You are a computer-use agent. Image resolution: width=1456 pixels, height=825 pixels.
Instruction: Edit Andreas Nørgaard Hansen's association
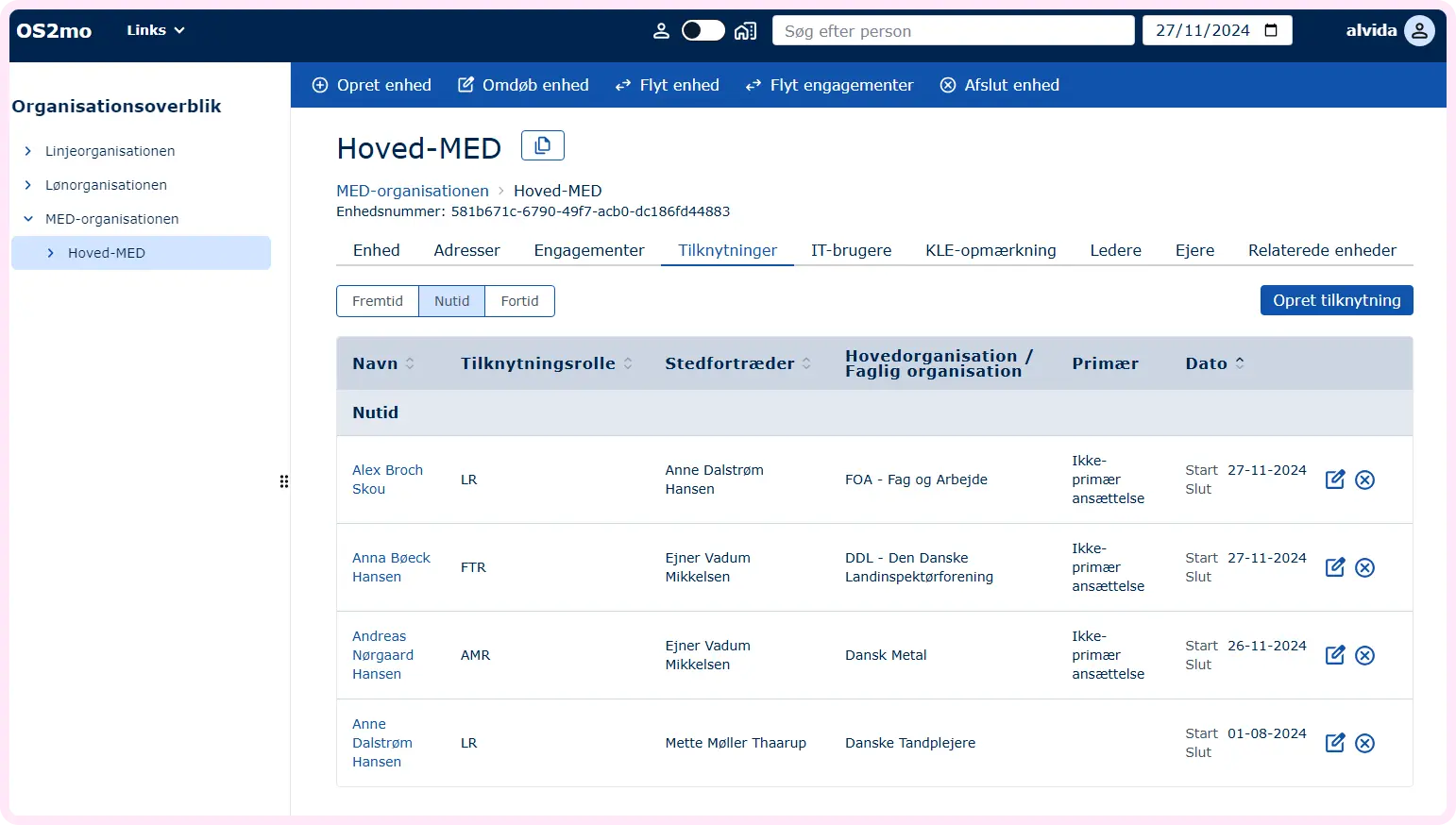coord(1335,655)
